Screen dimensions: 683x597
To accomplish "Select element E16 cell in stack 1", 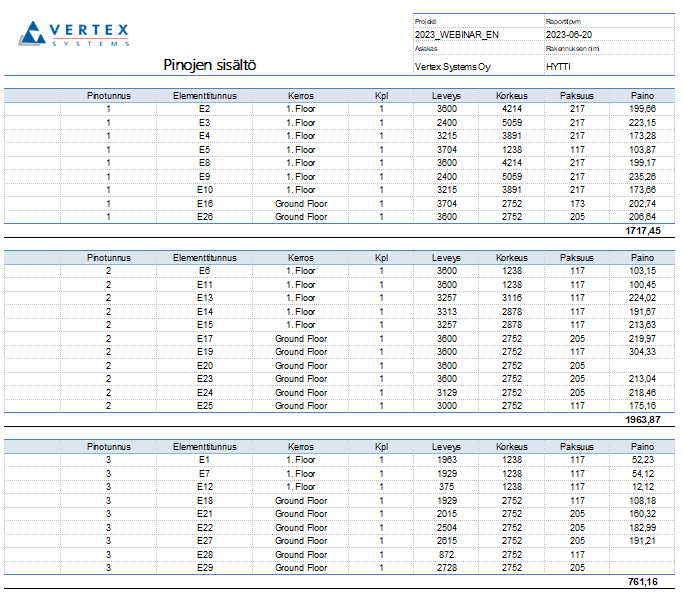I will 205,203.
